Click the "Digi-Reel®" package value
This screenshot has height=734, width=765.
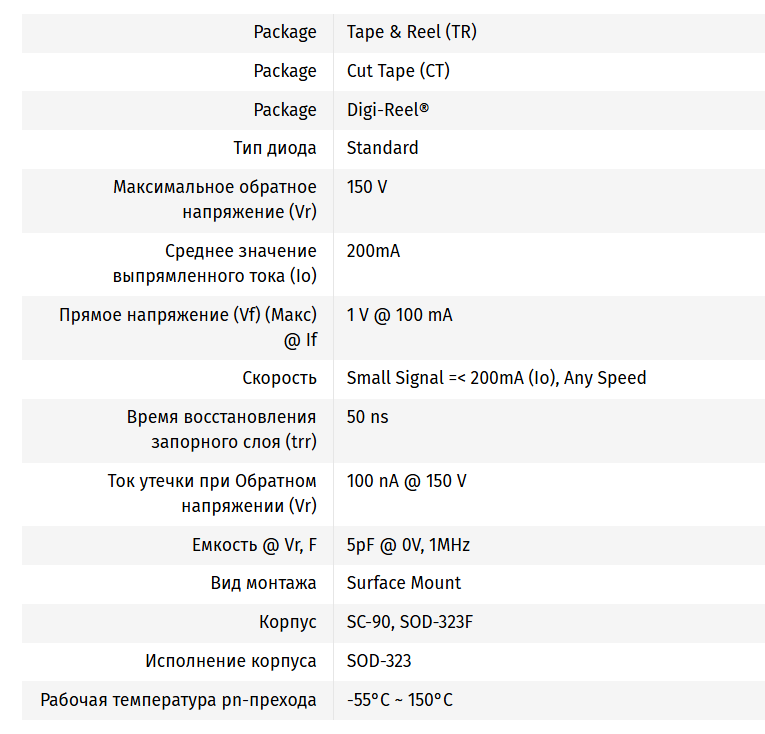387,110
